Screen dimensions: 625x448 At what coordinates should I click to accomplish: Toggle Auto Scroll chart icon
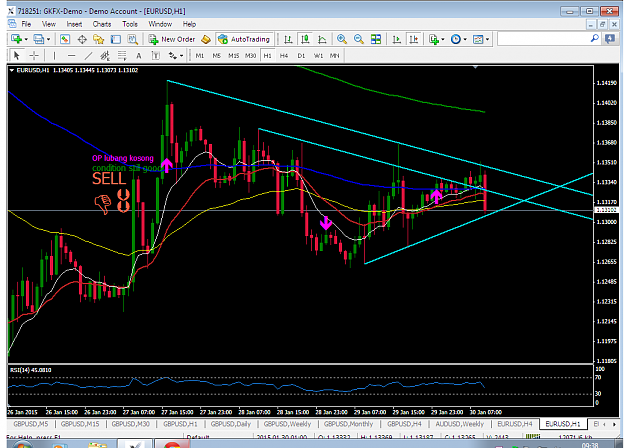pos(397,39)
